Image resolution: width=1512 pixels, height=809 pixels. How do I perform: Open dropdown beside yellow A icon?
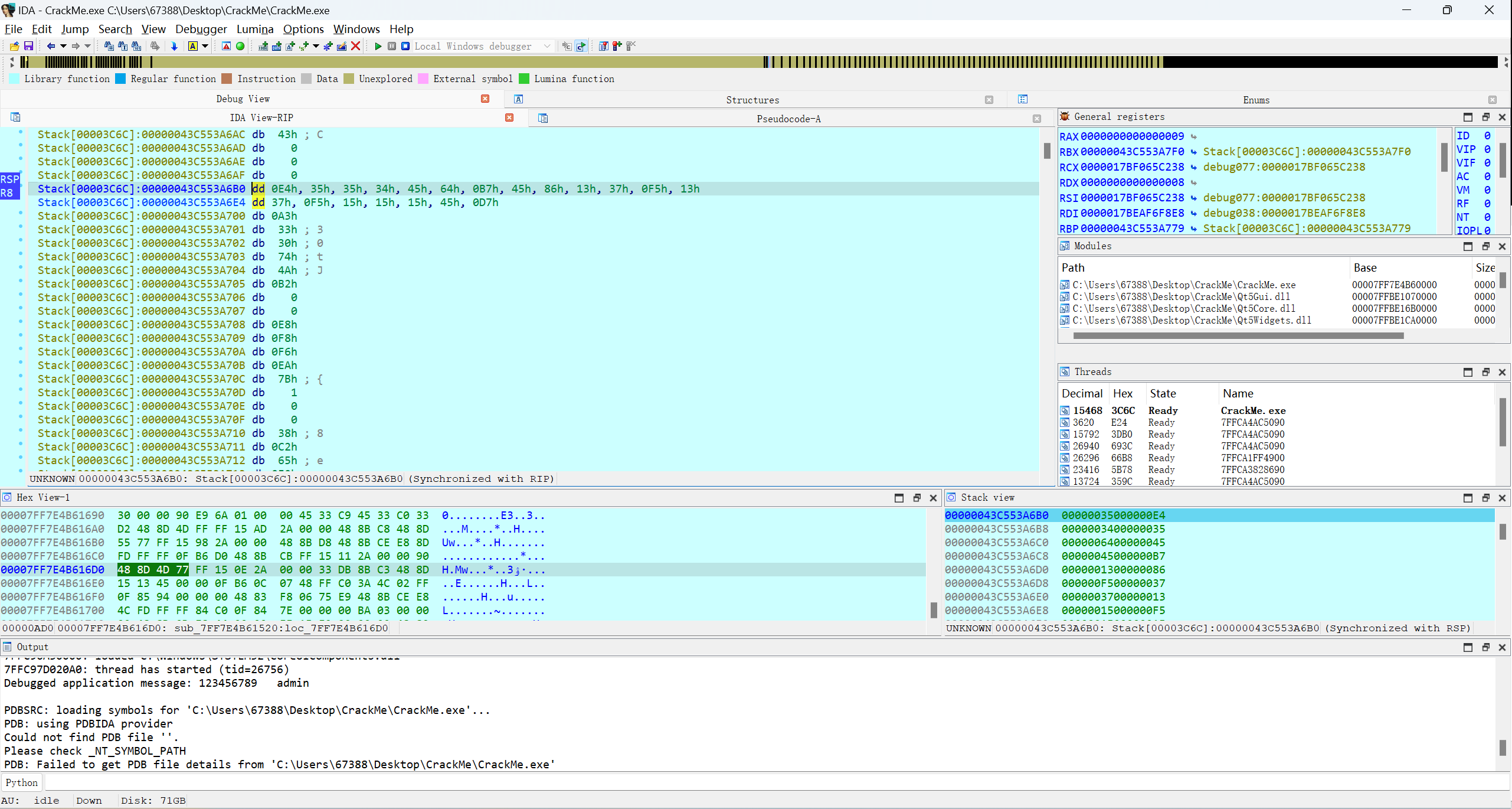(x=205, y=46)
